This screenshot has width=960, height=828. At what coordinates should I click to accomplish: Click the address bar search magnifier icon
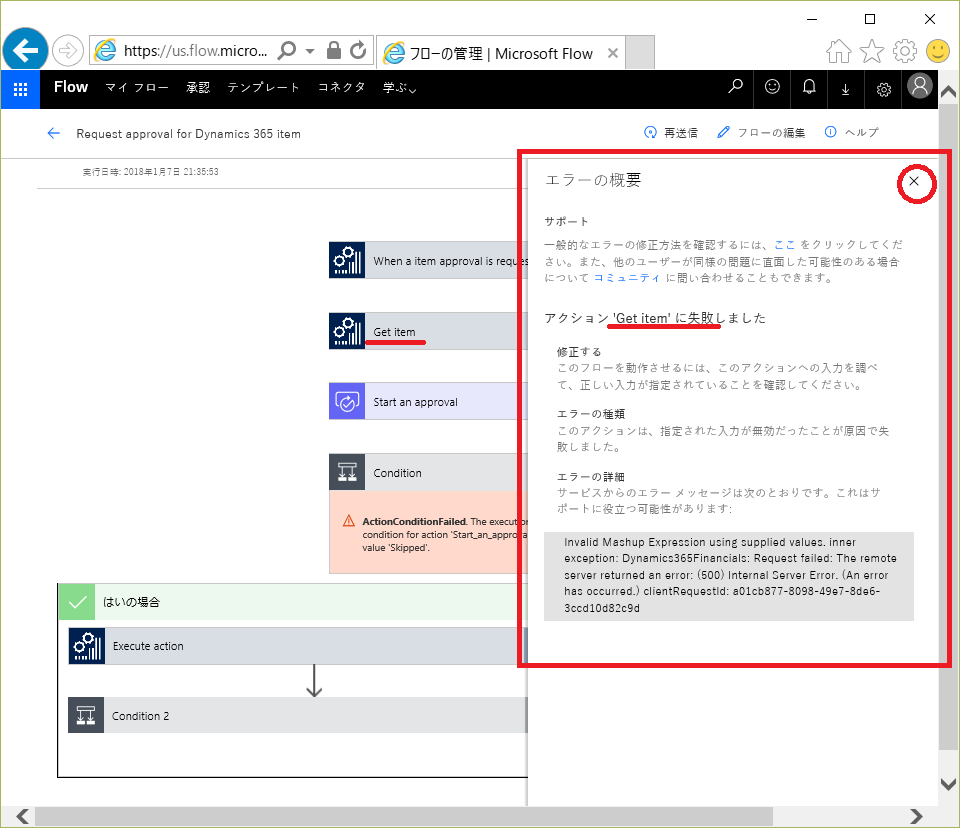coord(287,50)
